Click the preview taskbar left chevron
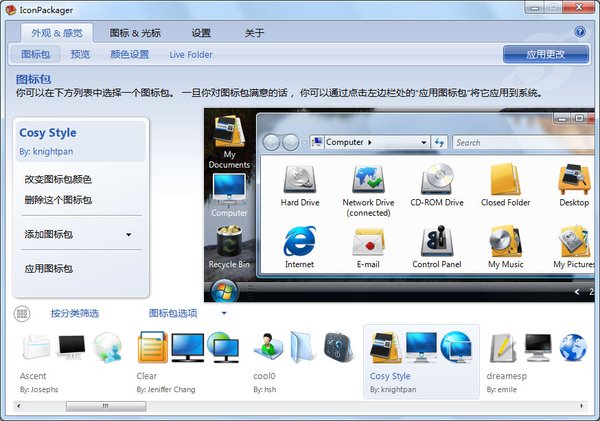This screenshot has width=600, height=421. (x=577, y=292)
